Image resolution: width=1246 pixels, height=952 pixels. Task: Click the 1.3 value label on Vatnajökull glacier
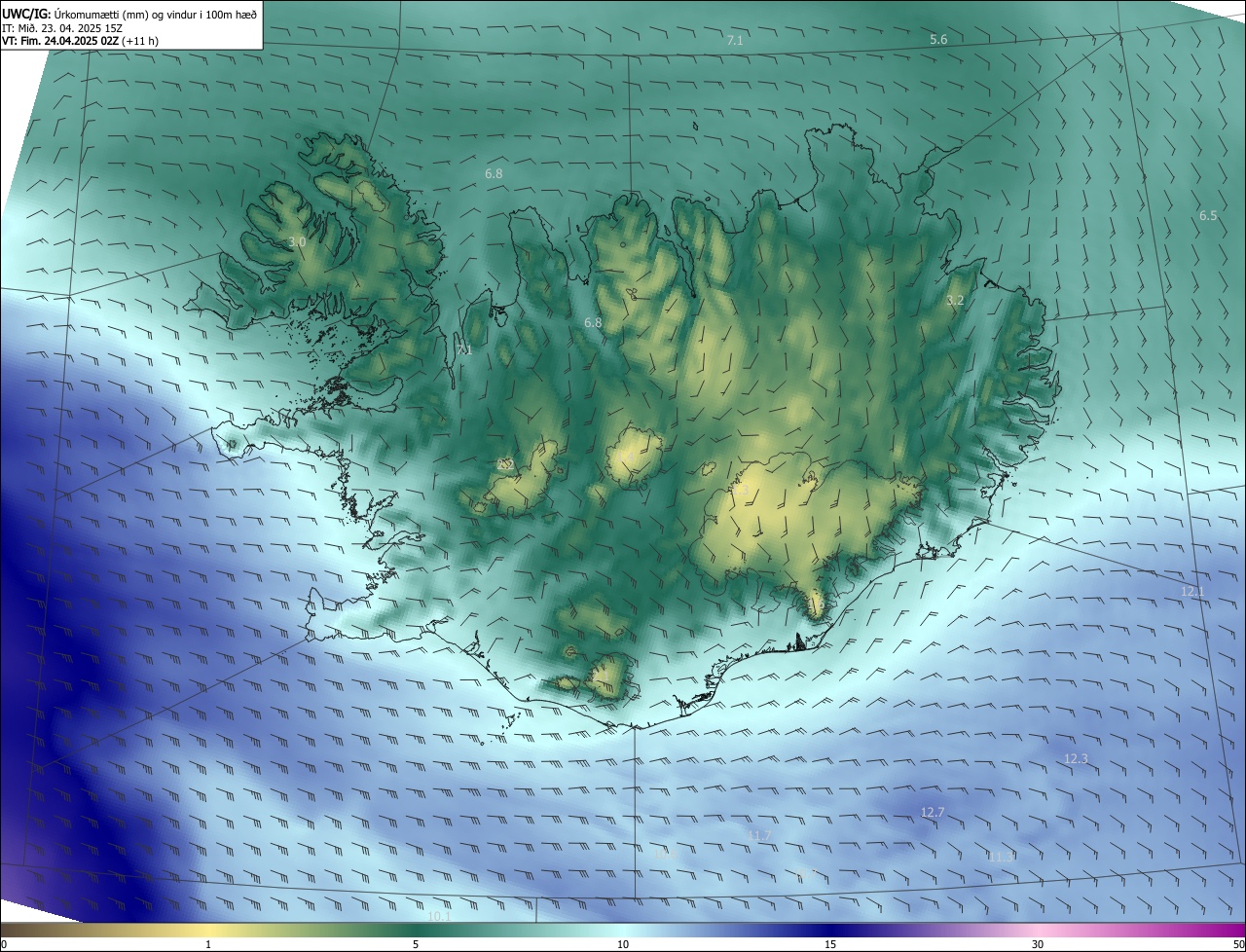(743, 491)
